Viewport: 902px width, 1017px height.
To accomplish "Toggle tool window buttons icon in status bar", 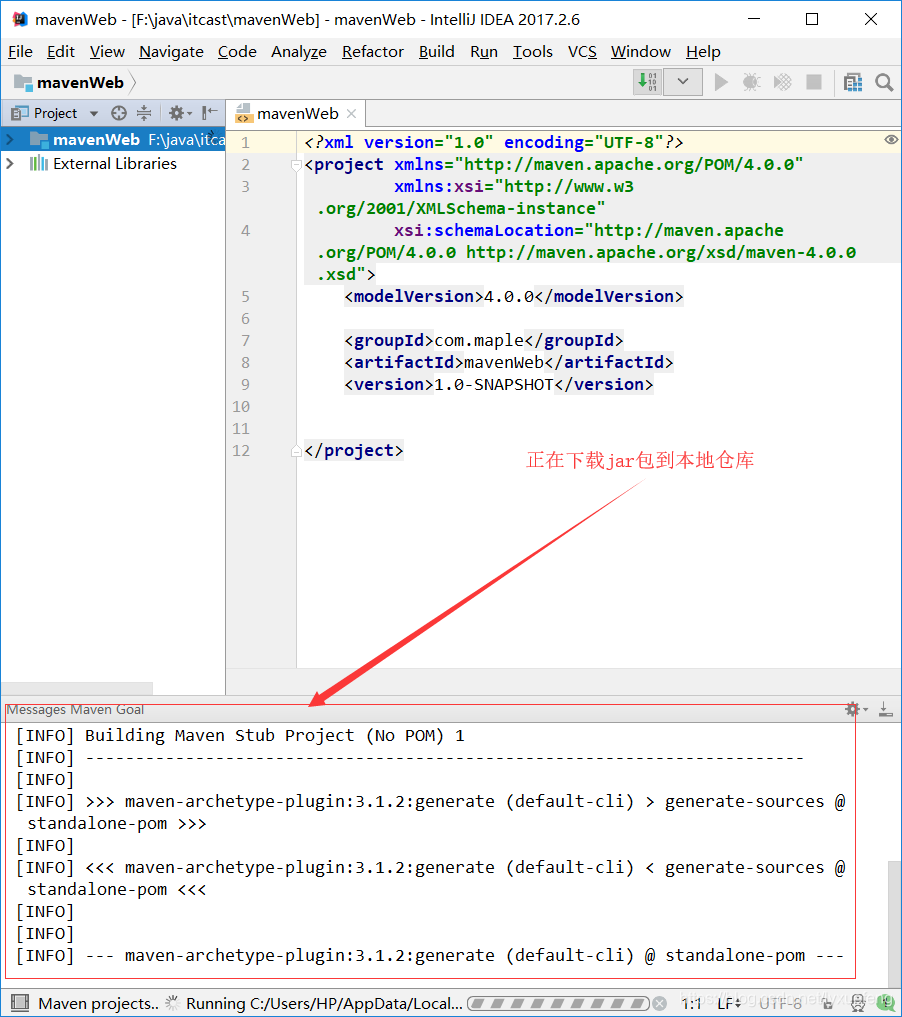I will click(x=19, y=1003).
